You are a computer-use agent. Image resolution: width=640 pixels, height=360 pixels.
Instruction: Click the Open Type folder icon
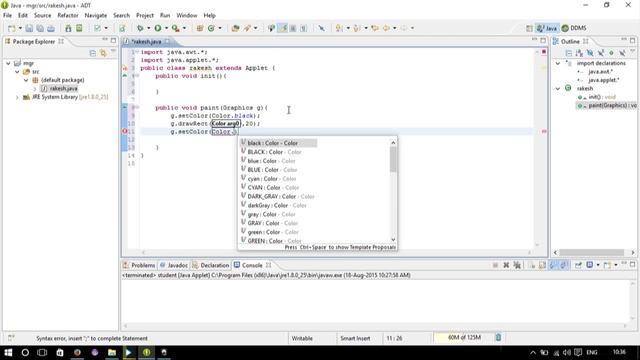[236, 28]
